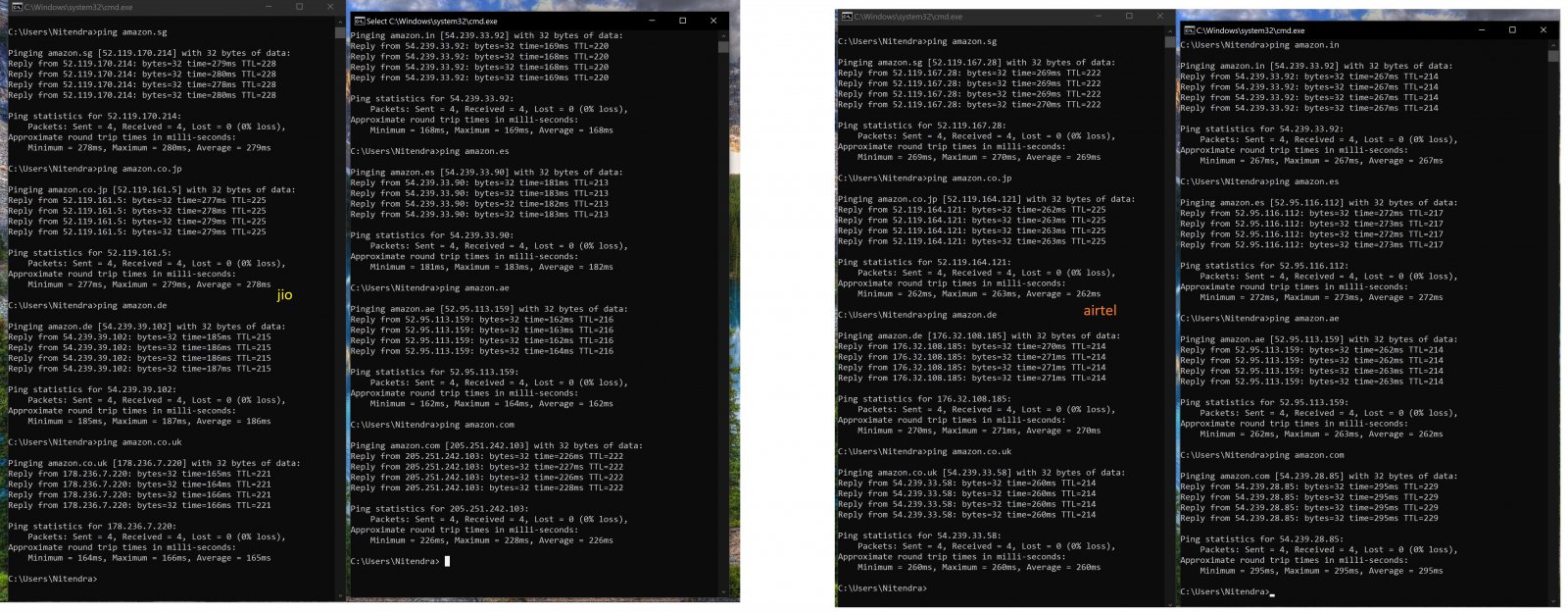The width and height of the screenshot is (1568, 612).
Task: Close the Select cmd.exe window
Action: [x=713, y=21]
